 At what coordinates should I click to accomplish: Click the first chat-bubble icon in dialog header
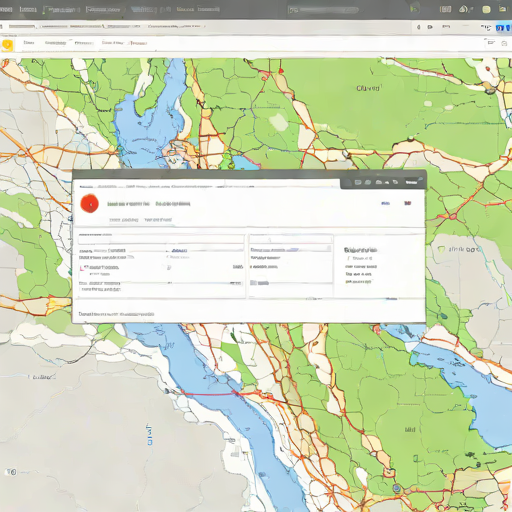point(358,182)
